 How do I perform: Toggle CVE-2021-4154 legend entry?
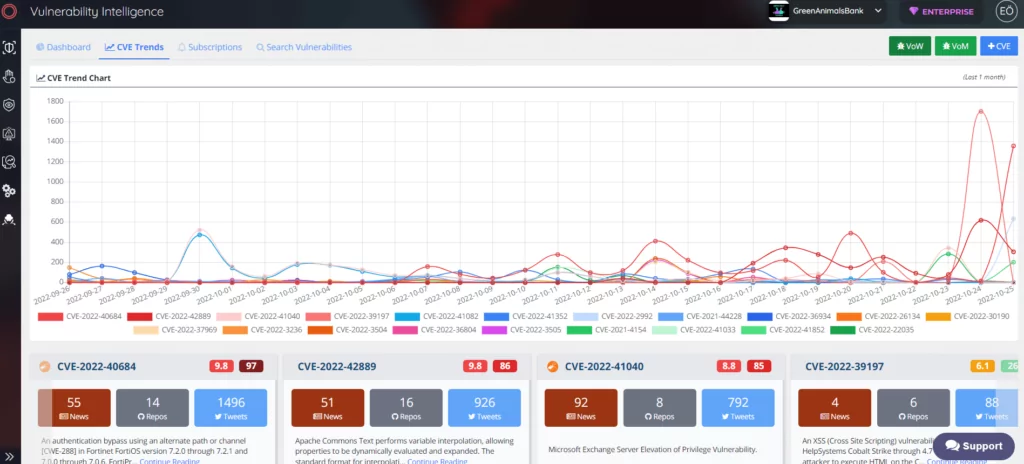click(x=606, y=330)
